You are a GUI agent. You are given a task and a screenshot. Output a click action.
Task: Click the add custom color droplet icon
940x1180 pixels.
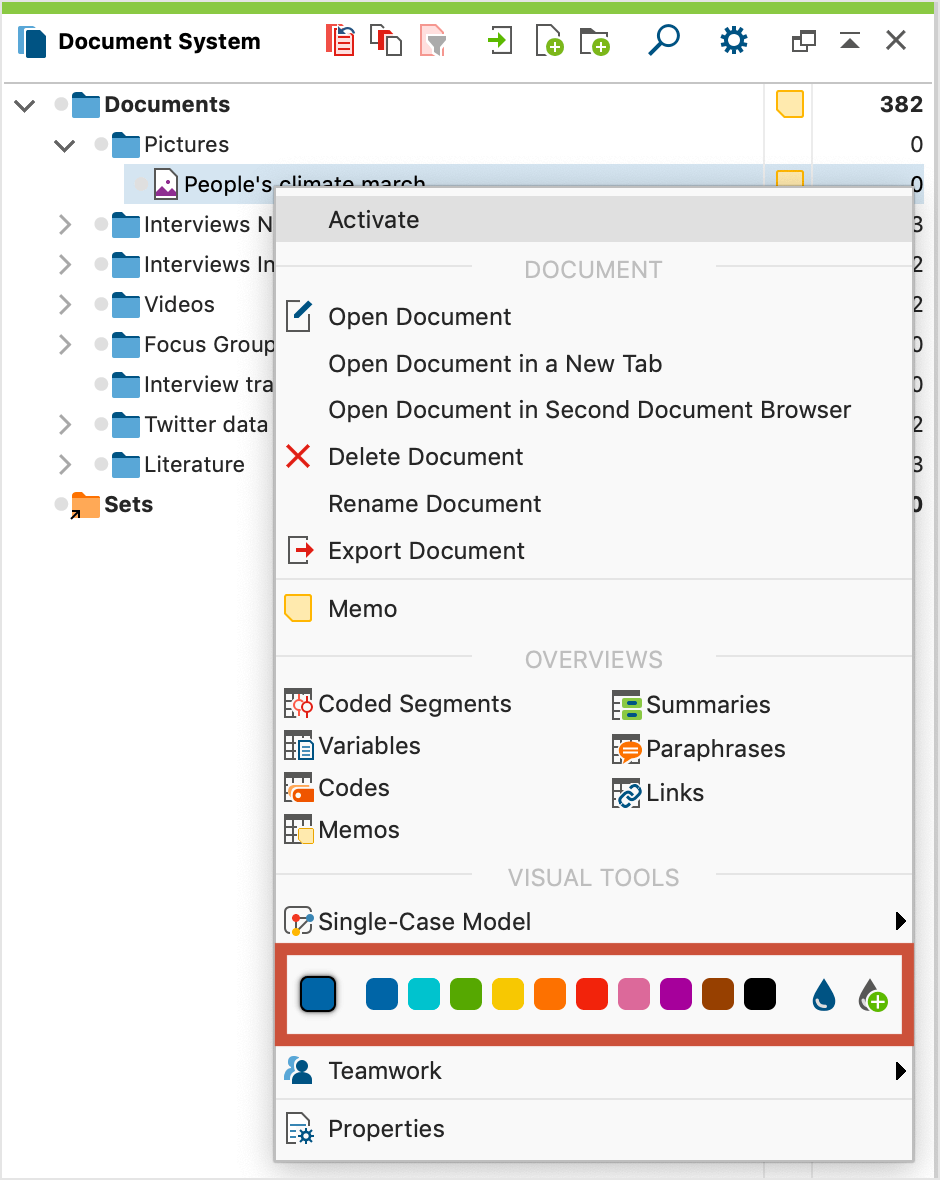pos(873,995)
